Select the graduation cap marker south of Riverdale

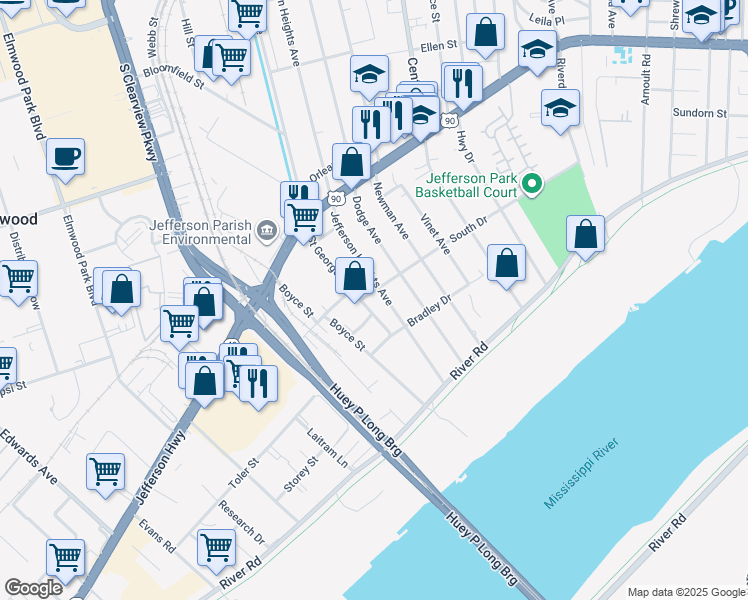tap(561, 111)
